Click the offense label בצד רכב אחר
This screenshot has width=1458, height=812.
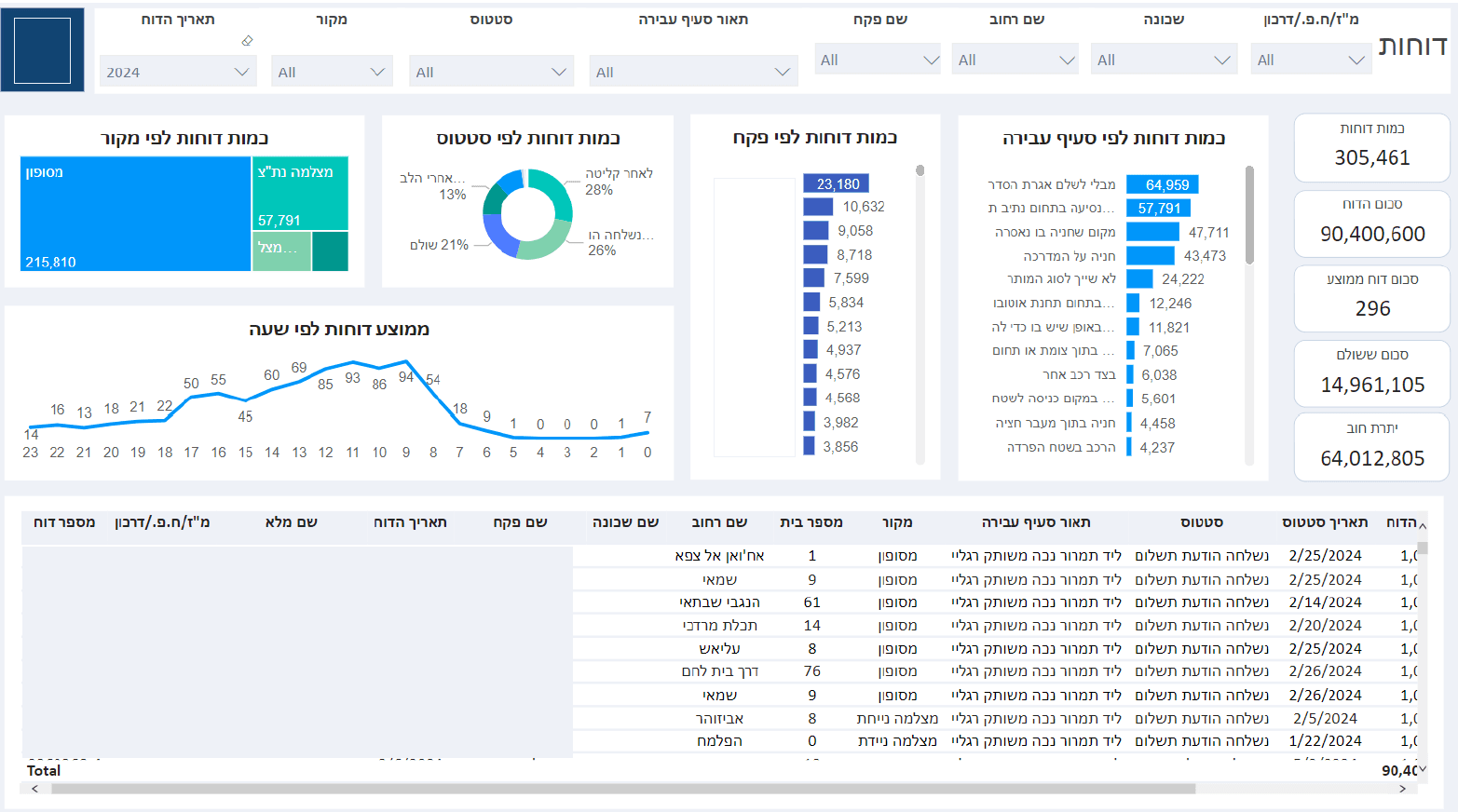[1079, 374]
